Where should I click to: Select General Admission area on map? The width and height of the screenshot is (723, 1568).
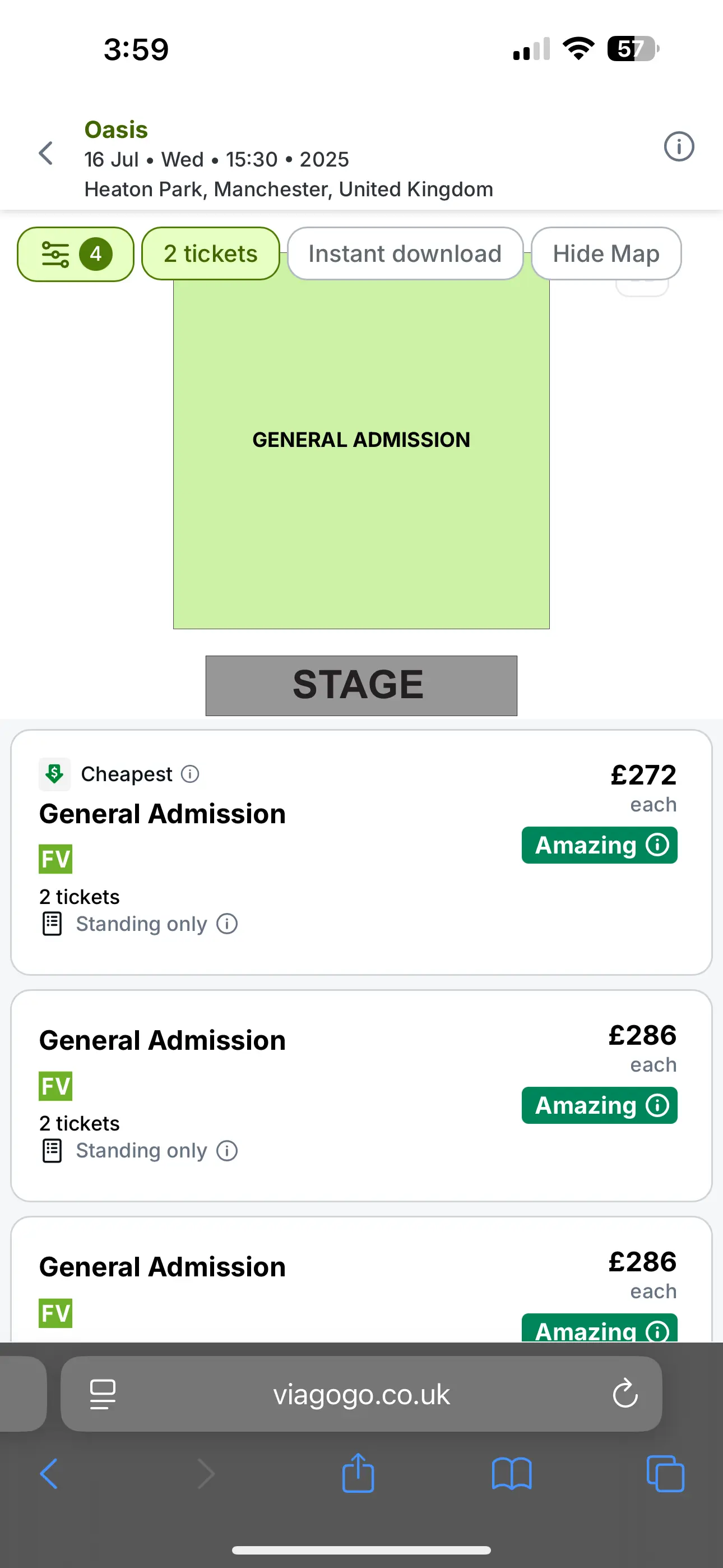pyautogui.click(x=361, y=450)
